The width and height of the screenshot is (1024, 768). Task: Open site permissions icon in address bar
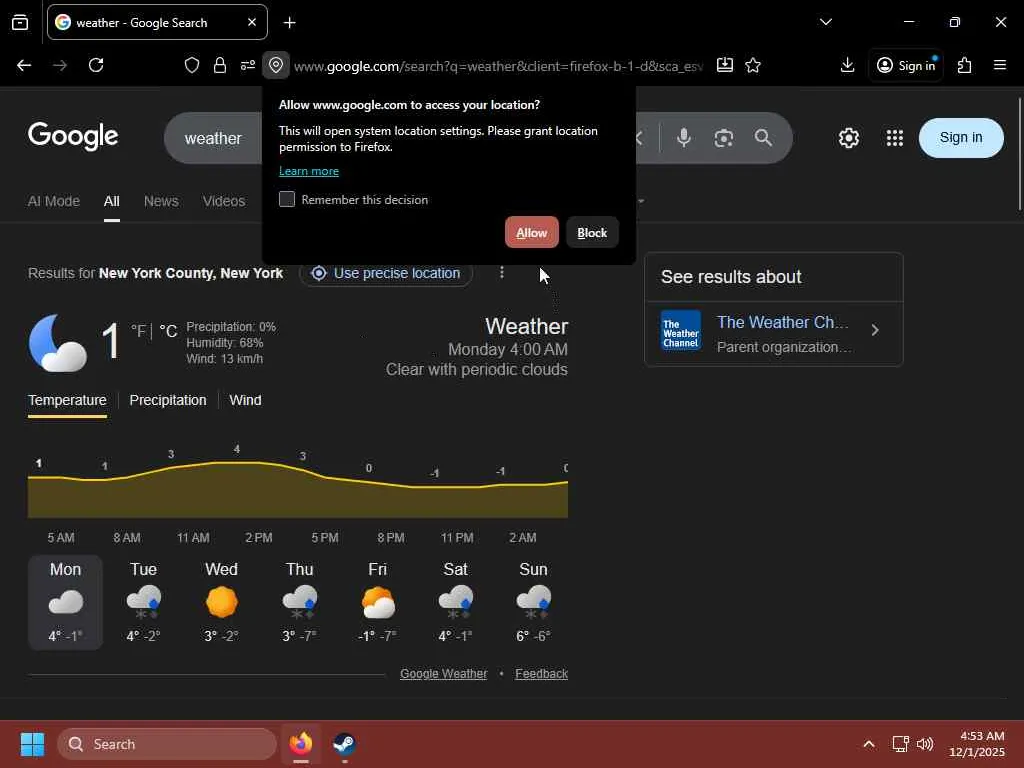[x=248, y=65]
